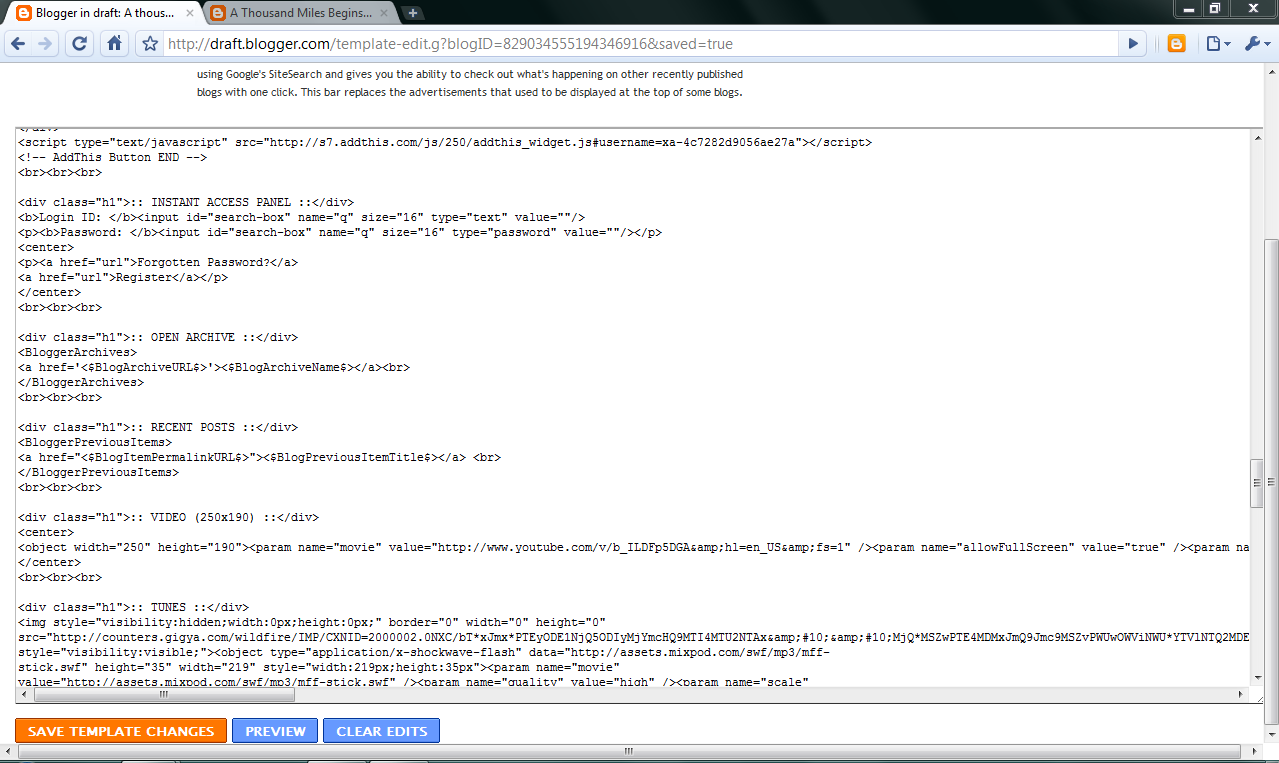Reload the page with the refresh icon
This screenshot has height=763, width=1279.
coord(80,43)
